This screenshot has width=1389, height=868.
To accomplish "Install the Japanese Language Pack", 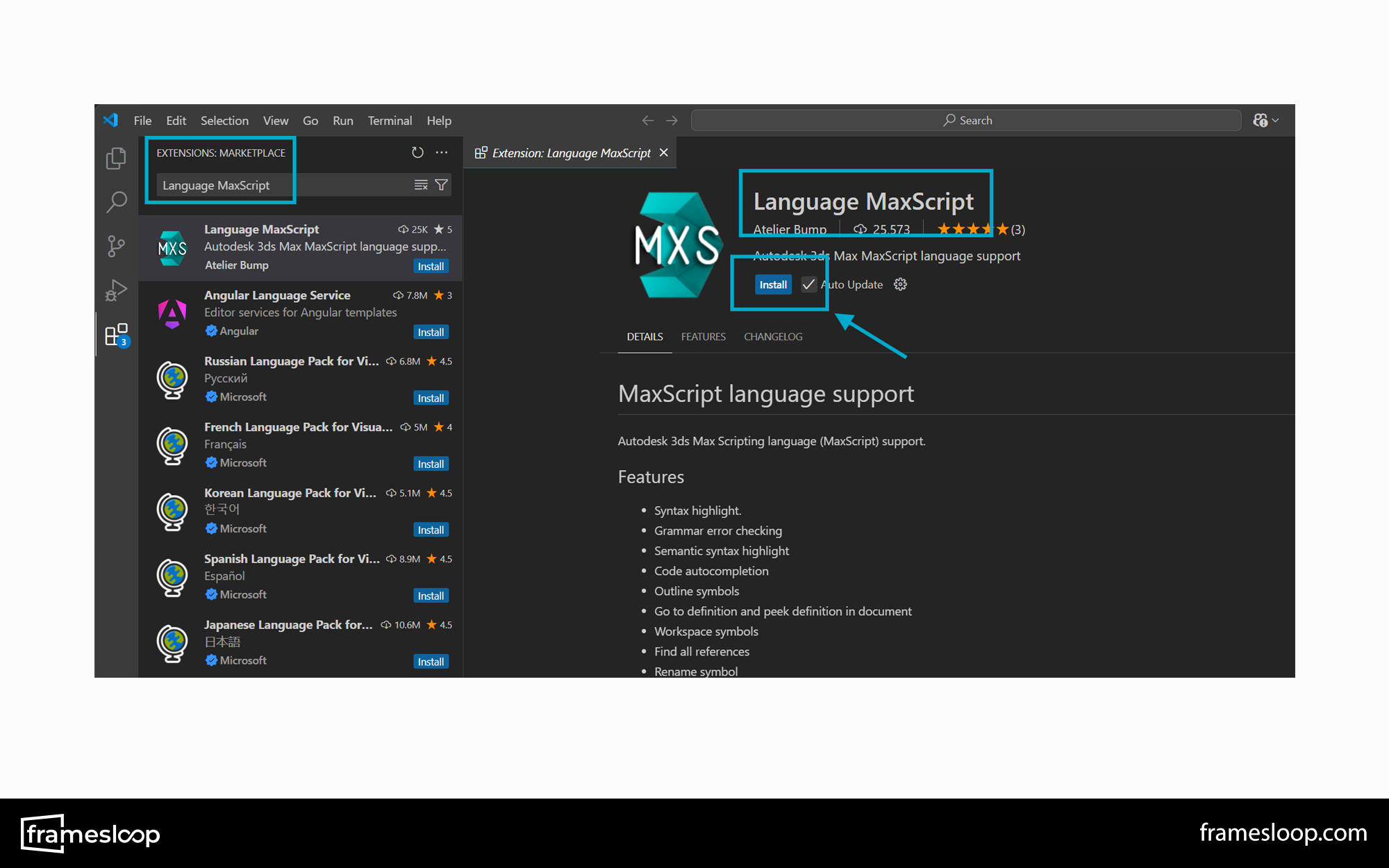I will [431, 662].
